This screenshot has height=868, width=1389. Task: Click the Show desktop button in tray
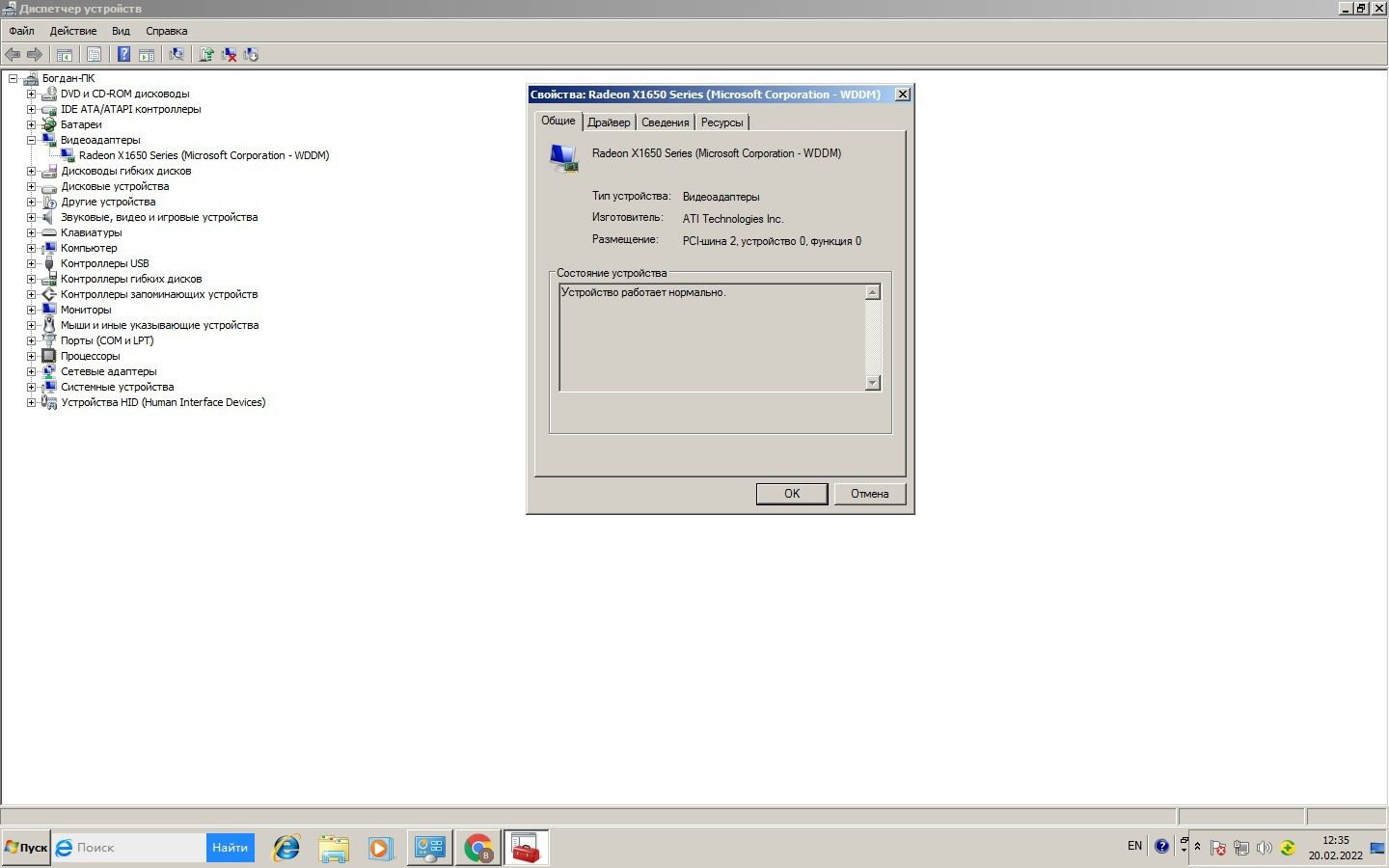1377,849
